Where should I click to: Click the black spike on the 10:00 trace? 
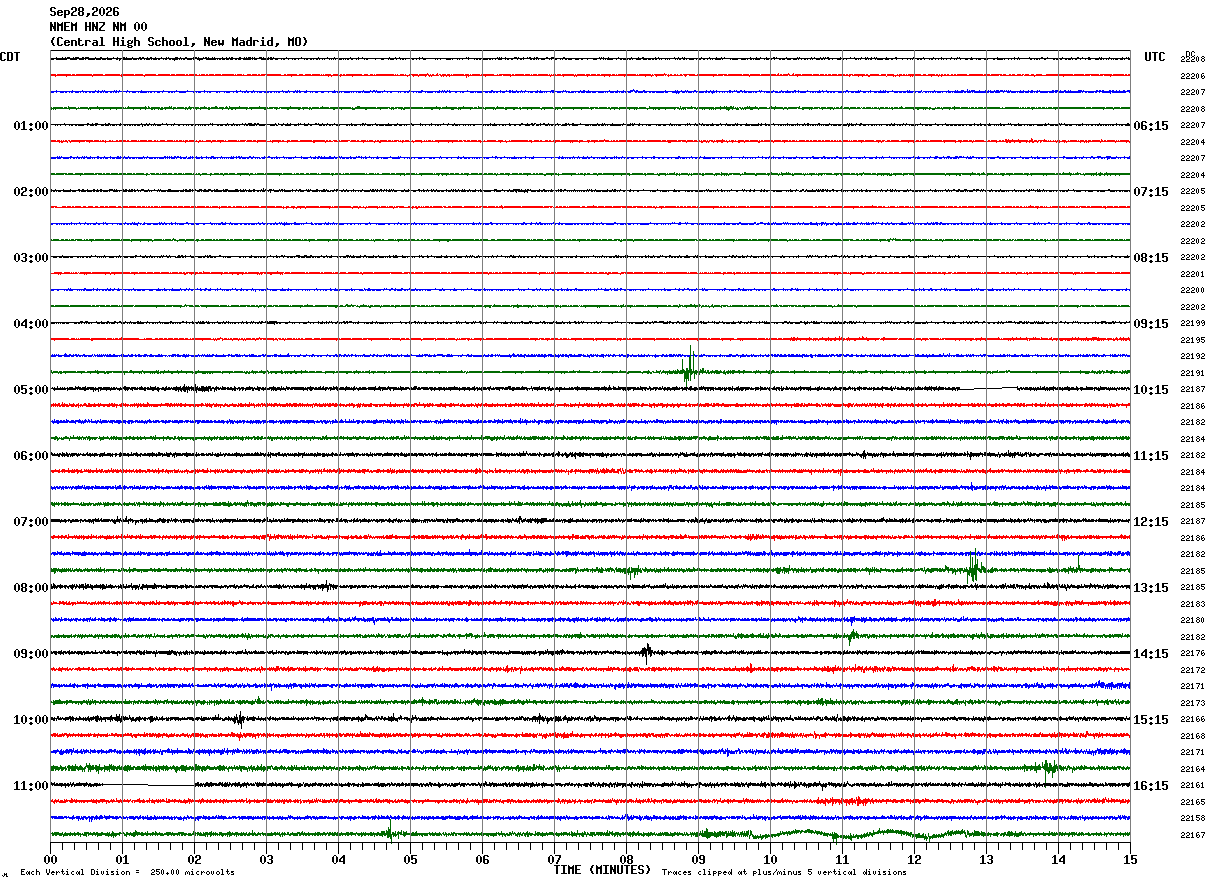point(239,719)
